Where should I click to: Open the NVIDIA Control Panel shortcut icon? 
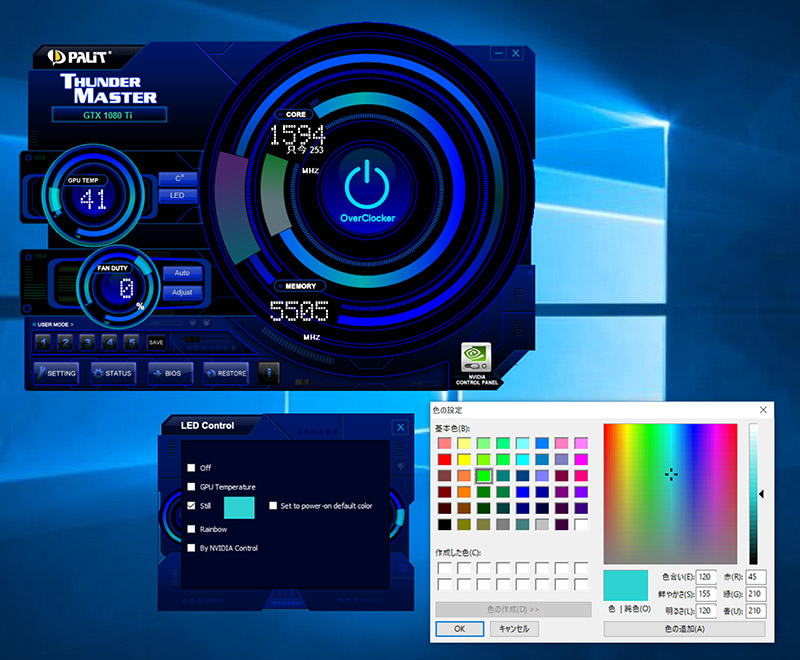[476, 357]
